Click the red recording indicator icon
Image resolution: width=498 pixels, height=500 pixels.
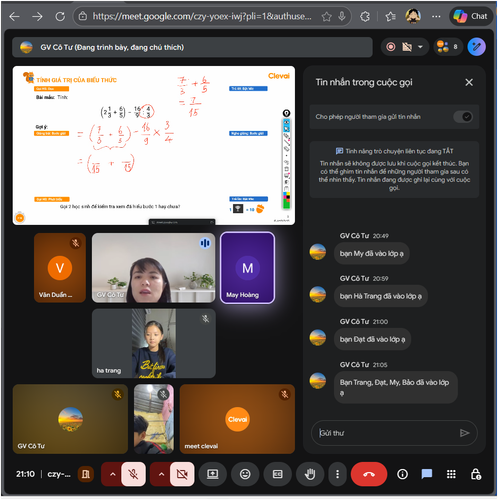391,47
